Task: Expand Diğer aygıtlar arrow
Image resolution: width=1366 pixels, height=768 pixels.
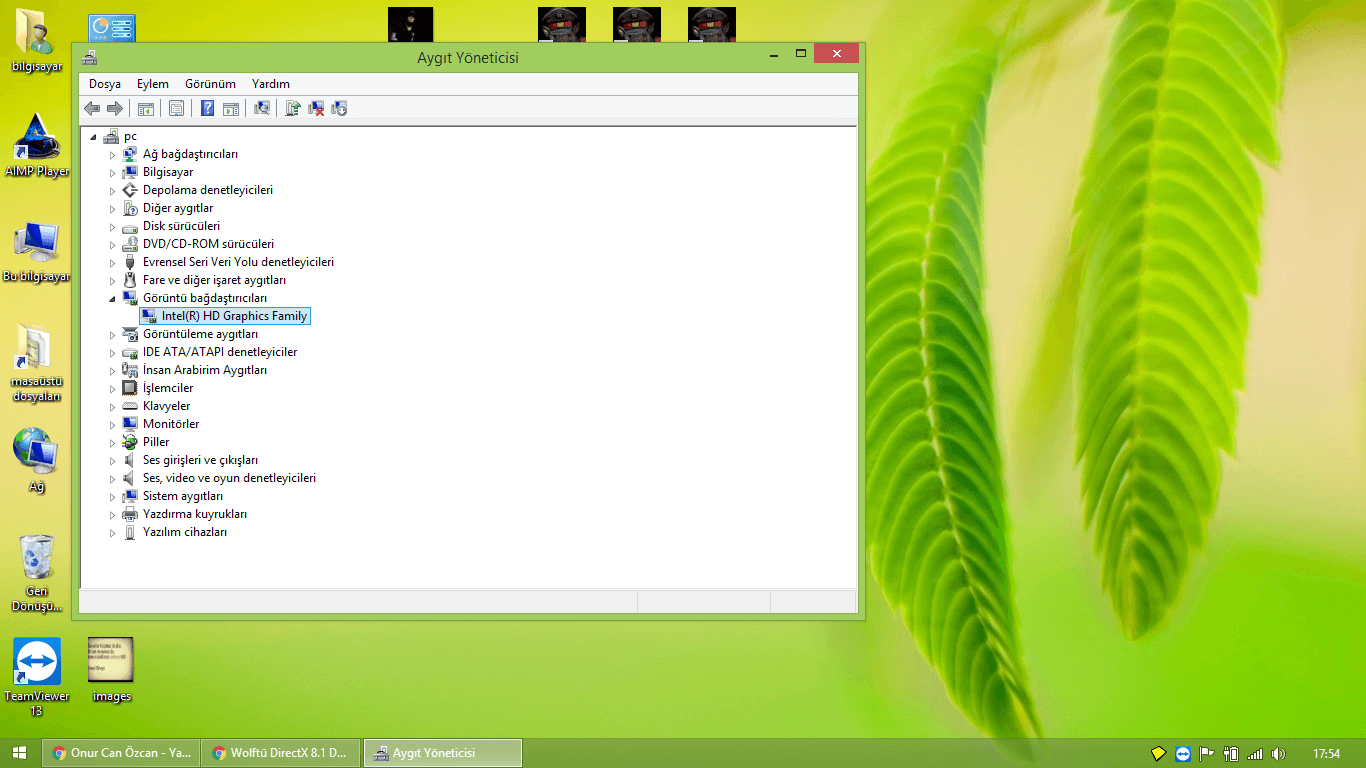Action: coord(113,208)
